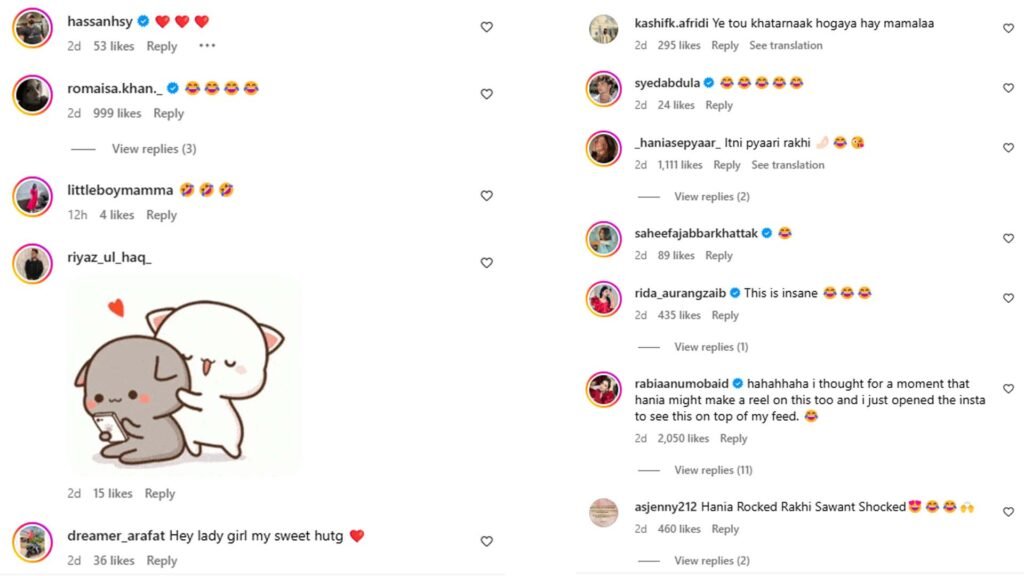
Task: Show the 1 reply under rida_aurangzaib
Action: tap(711, 347)
